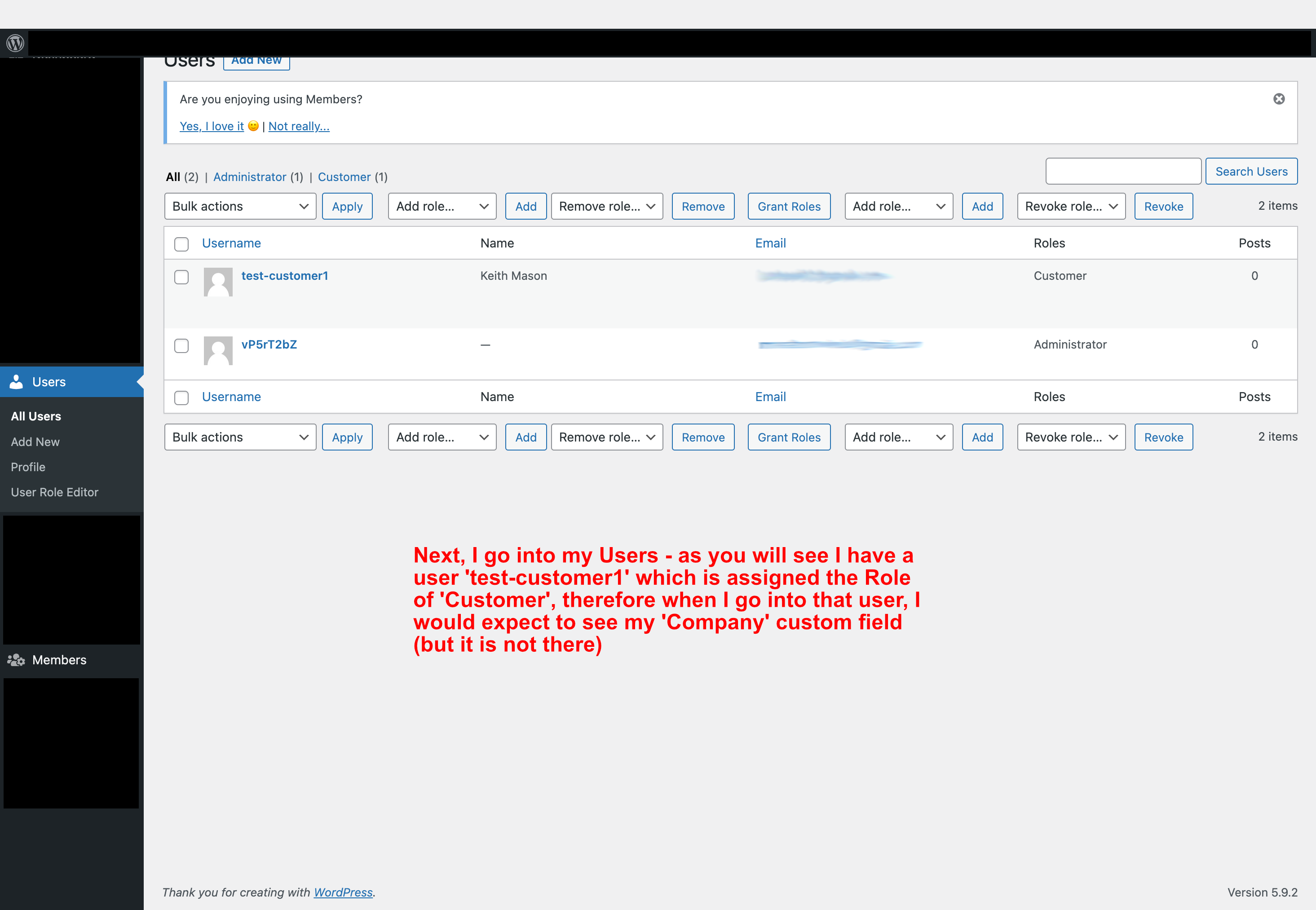The width and height of the screenshot is (1316, 910).
Task: Click vP5rT2bZ user avatar
Action: [x=218, y=350]
